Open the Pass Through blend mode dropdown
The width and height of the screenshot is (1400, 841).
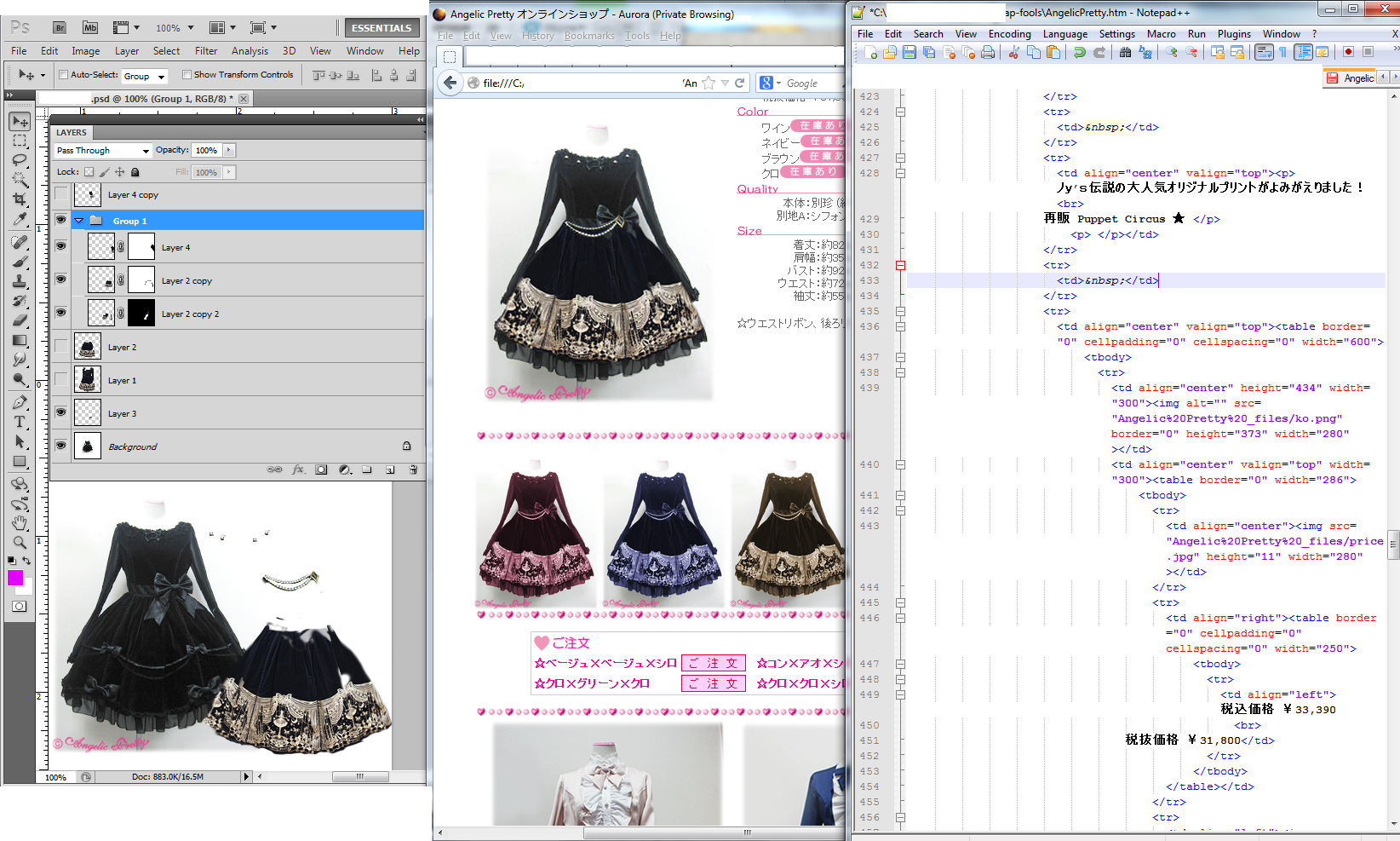[102, 151]
